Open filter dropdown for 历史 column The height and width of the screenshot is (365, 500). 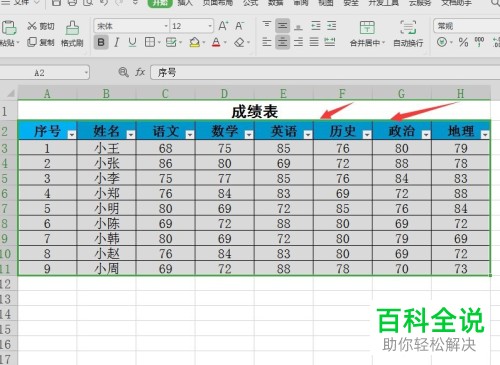367,134
